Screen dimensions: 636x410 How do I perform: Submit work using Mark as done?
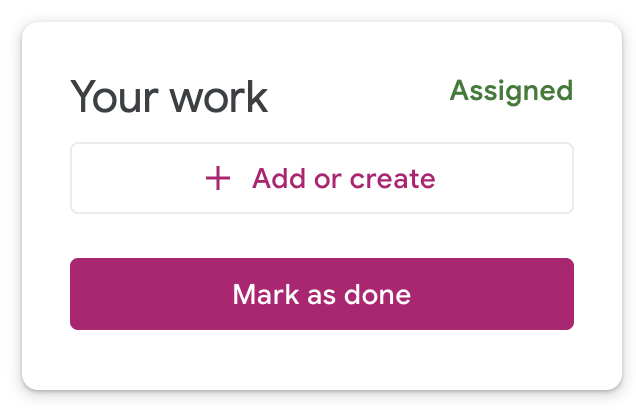coord(321,294)
